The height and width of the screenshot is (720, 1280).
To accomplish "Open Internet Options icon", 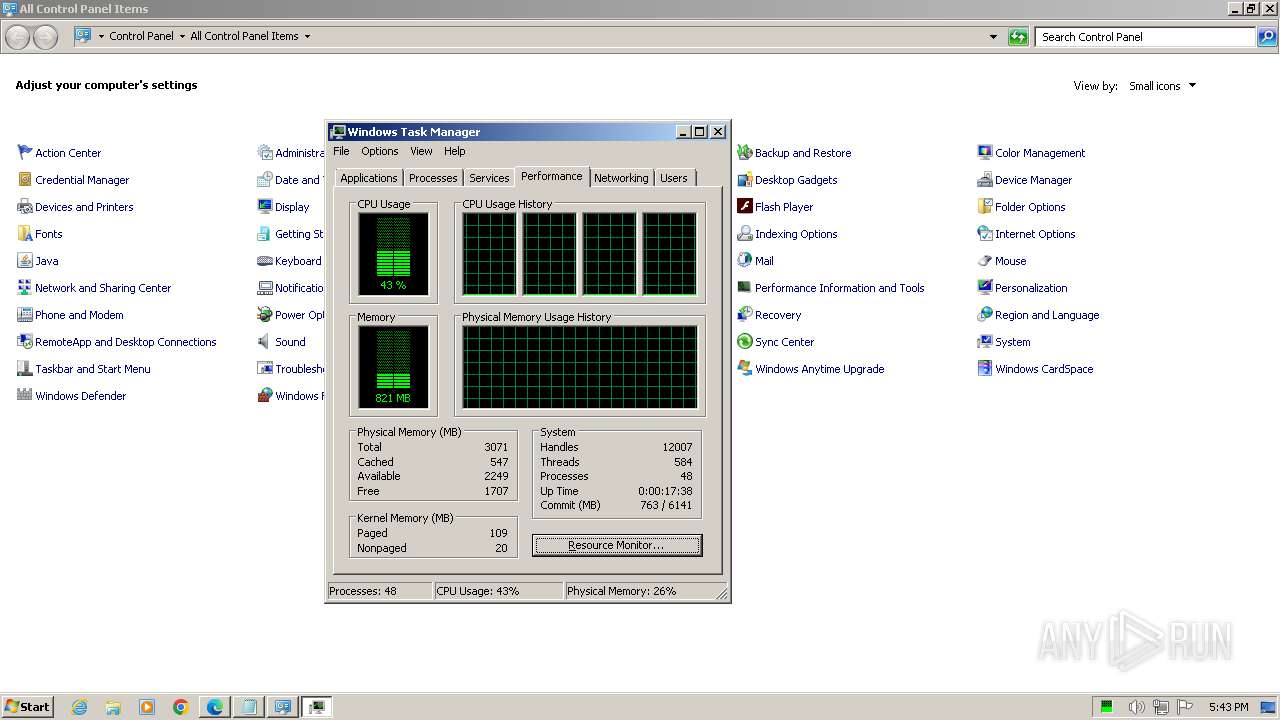I will pos(985,233).
